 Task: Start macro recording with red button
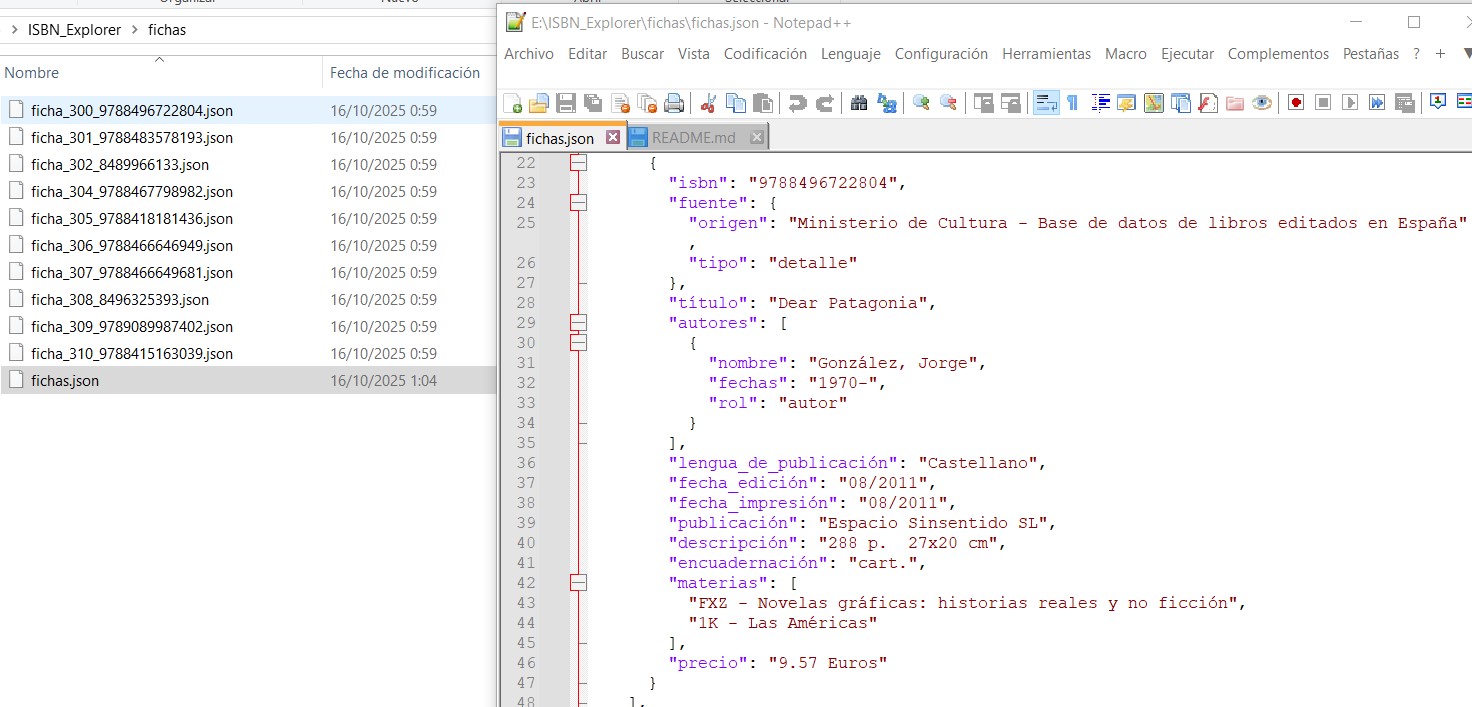[x=1296, y=102]
